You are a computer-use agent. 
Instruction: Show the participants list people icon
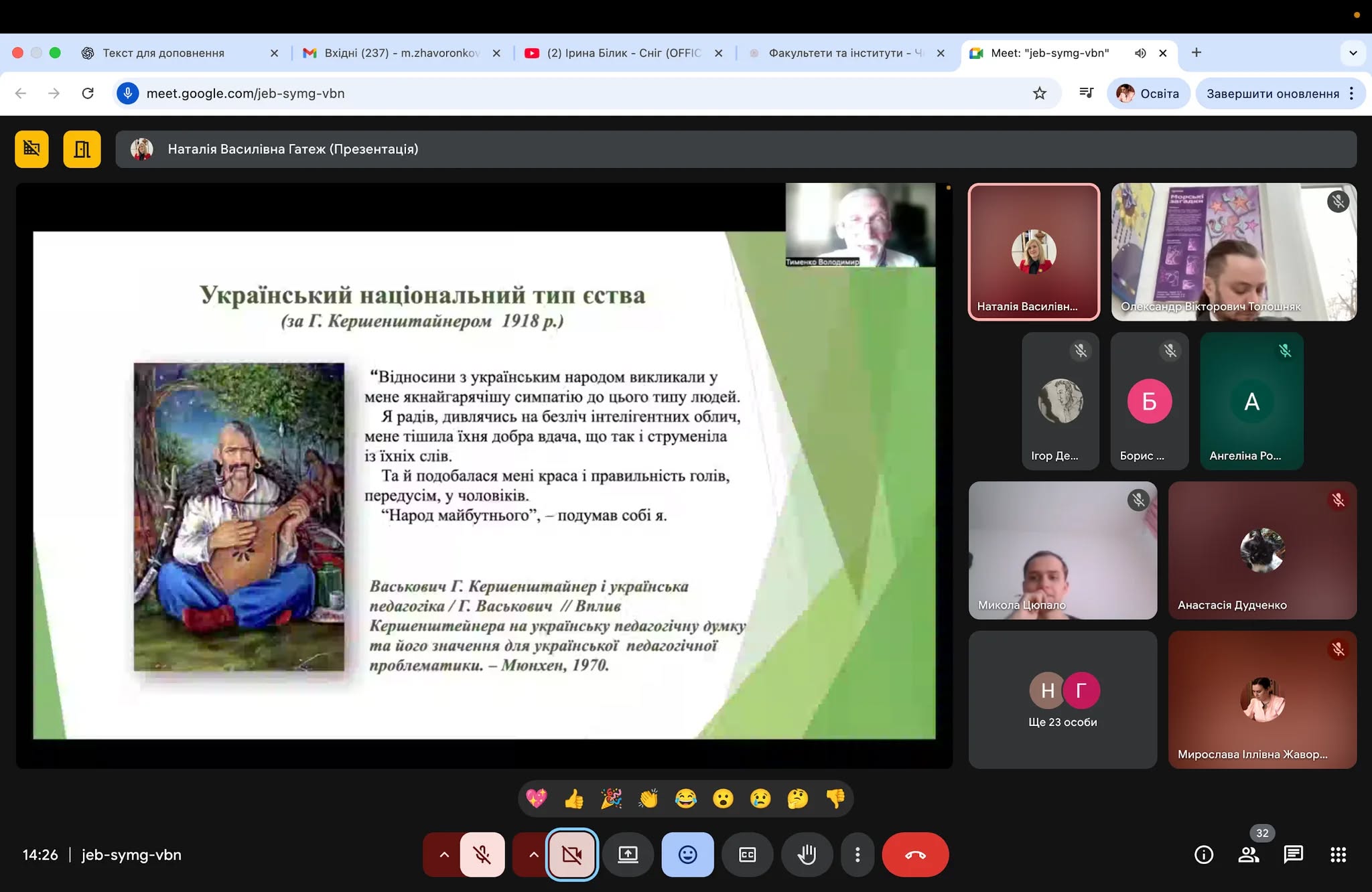click(1249, 854)
